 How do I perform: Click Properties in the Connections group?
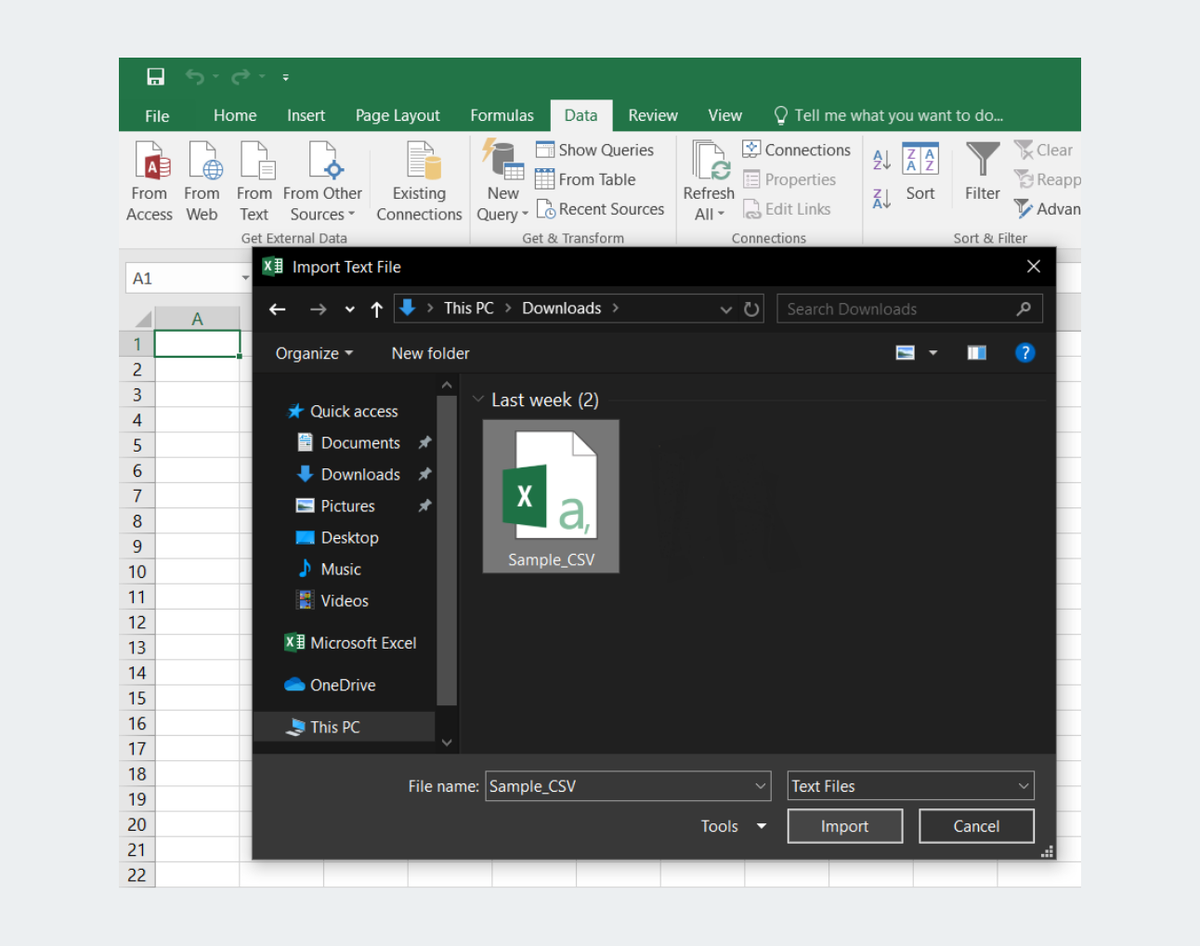coord(790,180)
